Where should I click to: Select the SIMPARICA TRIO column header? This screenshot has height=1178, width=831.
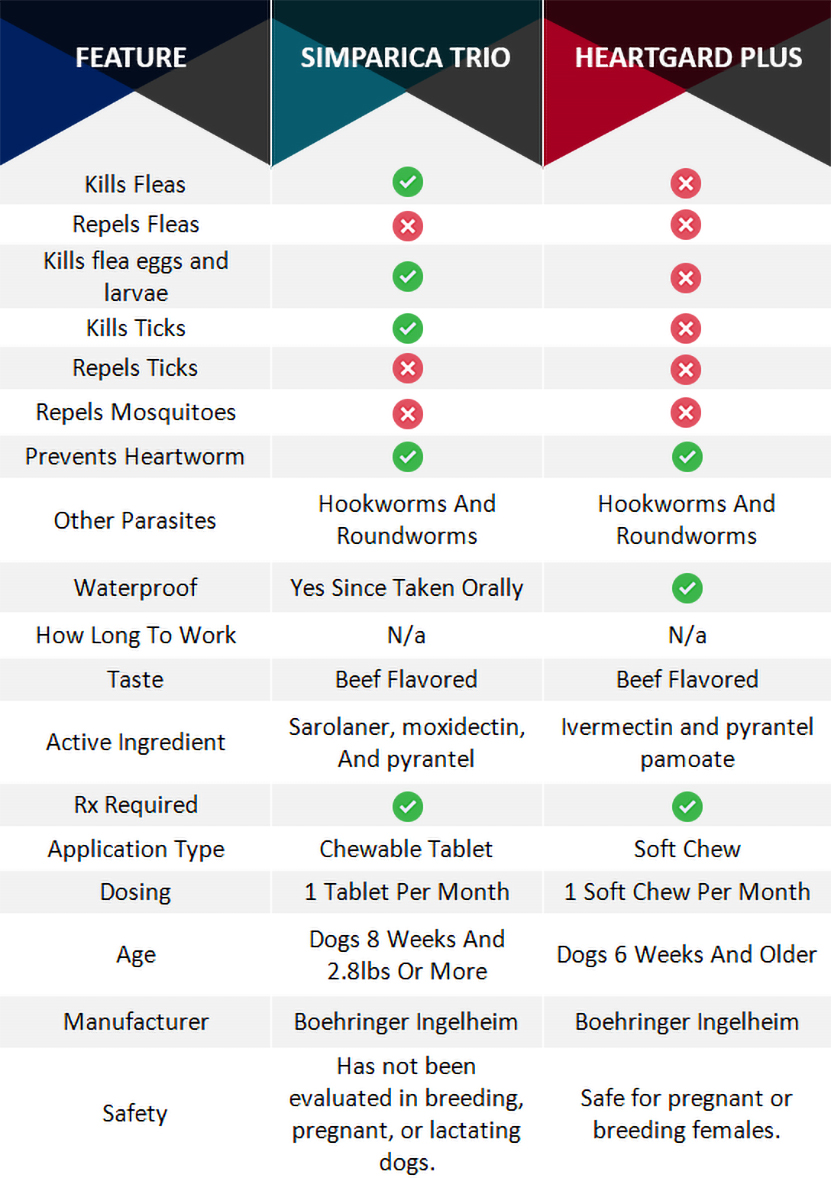pos(406,57)
